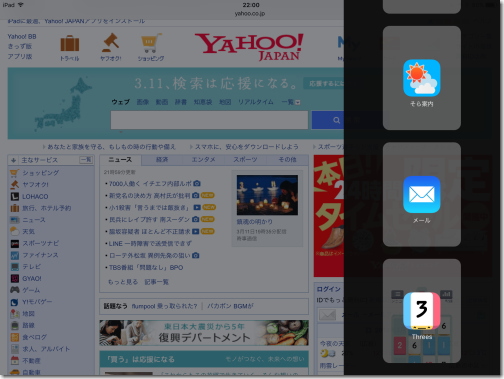The image size is (504, 379).
Task: Tap the Yahoo travel suitcase icon
Action: tap(70, 43)
